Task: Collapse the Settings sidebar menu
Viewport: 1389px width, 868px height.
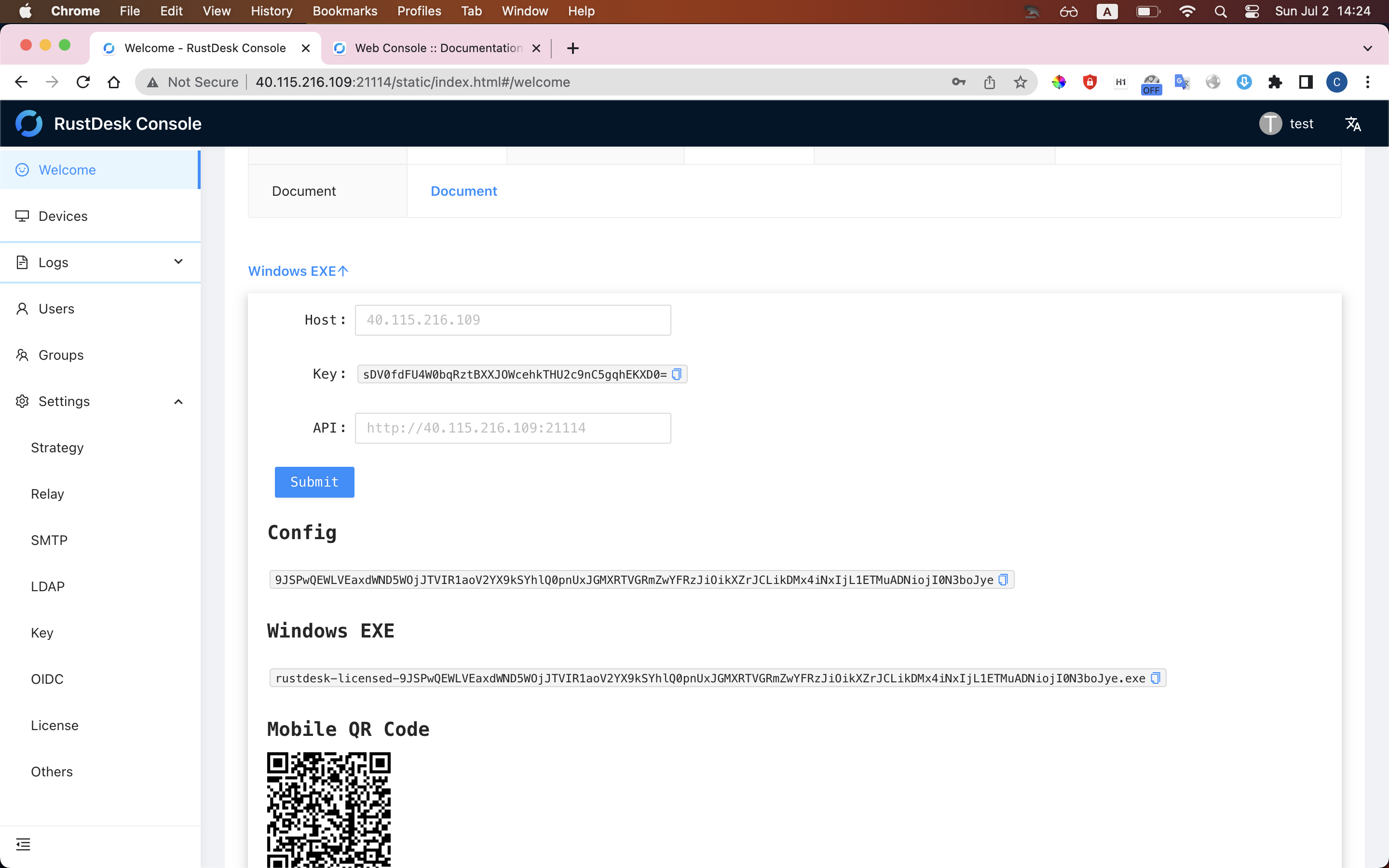Action: [x=100, y=401]
